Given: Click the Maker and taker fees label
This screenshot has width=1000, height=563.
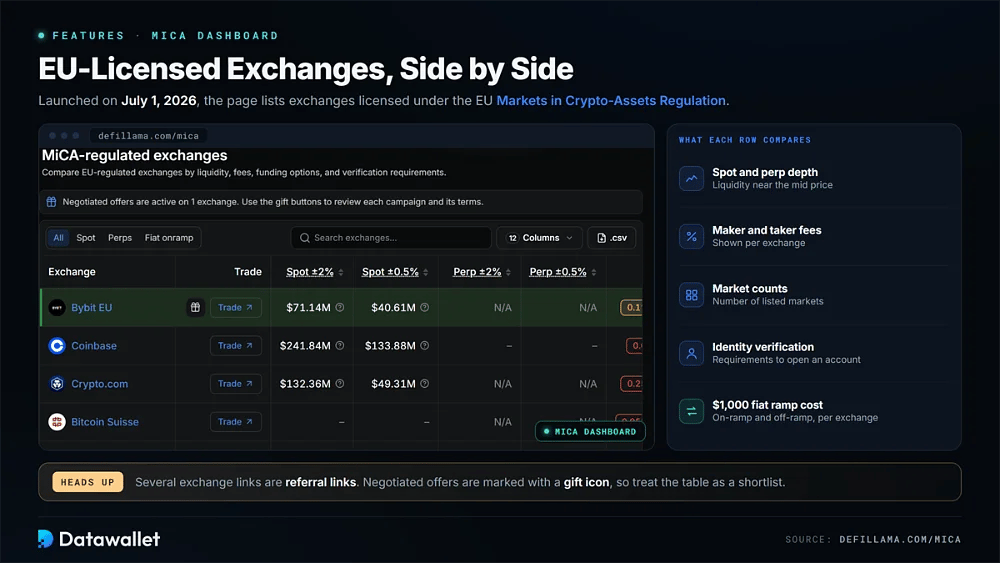Looking at the screenshot, I should pyautogui.click(x=767, y=230).
